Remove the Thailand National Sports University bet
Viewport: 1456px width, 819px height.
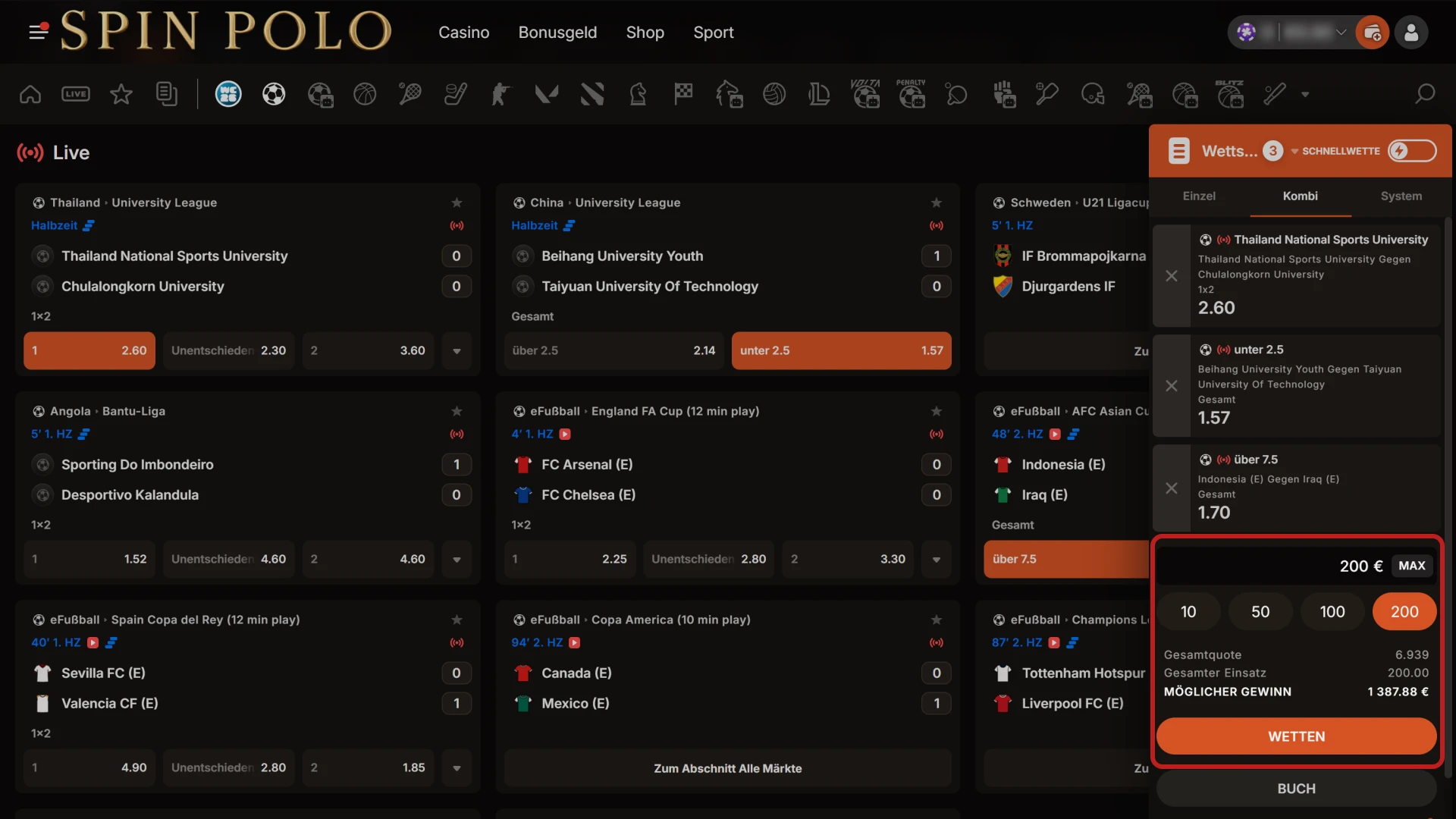[x=1171, y=275]
